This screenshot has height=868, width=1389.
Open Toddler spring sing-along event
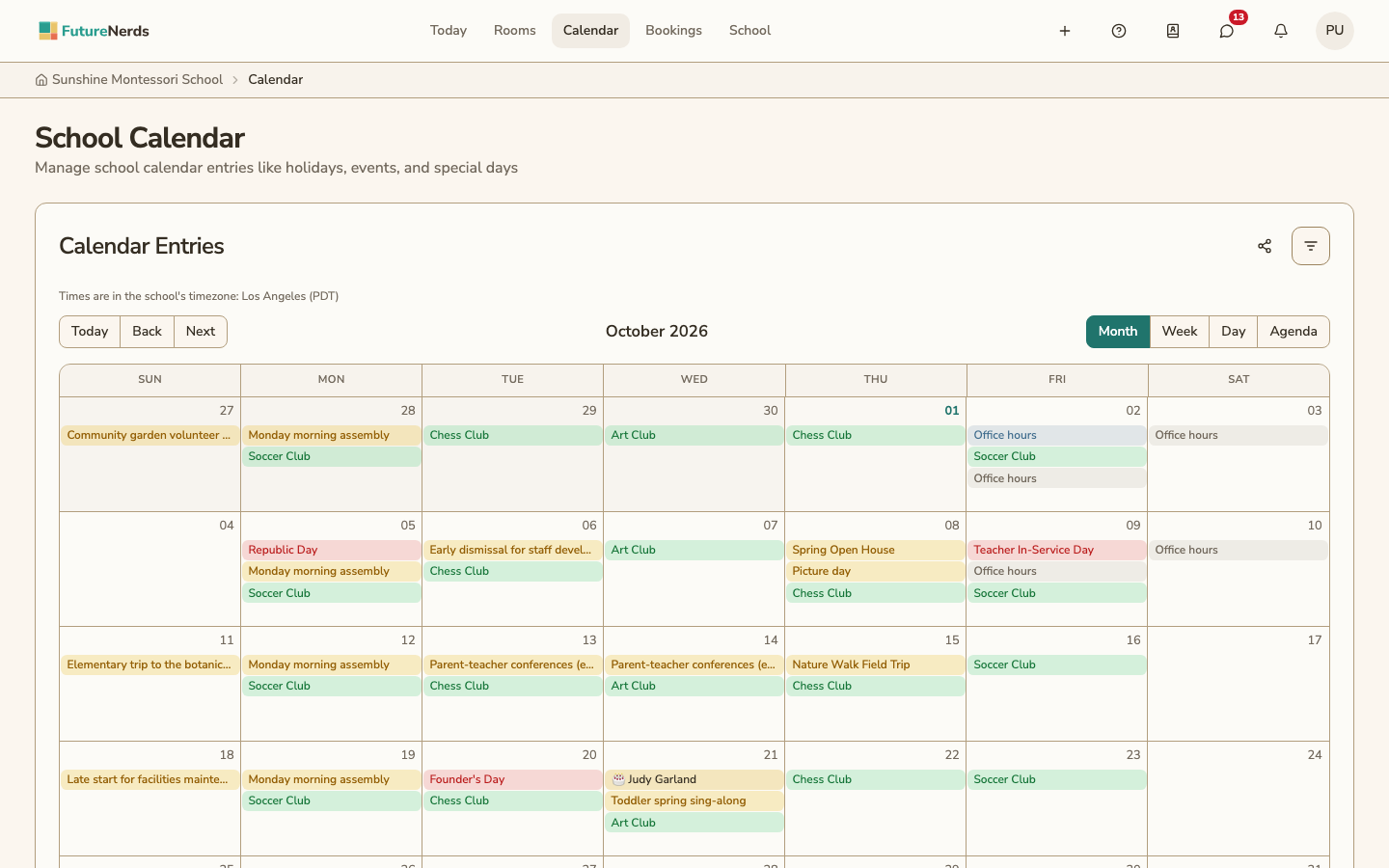(x=694, y=800)
